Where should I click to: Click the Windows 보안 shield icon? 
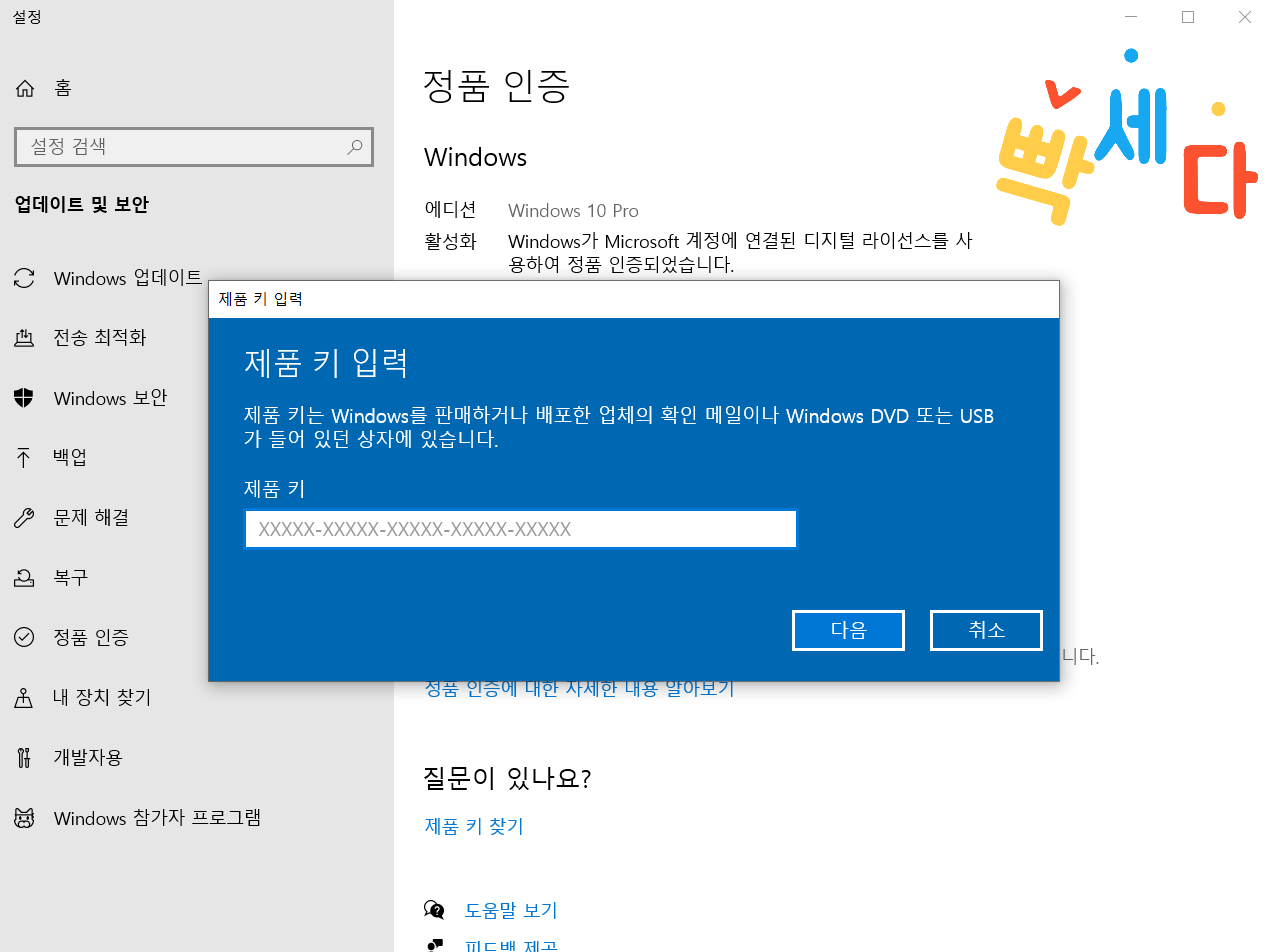[24, 398]
